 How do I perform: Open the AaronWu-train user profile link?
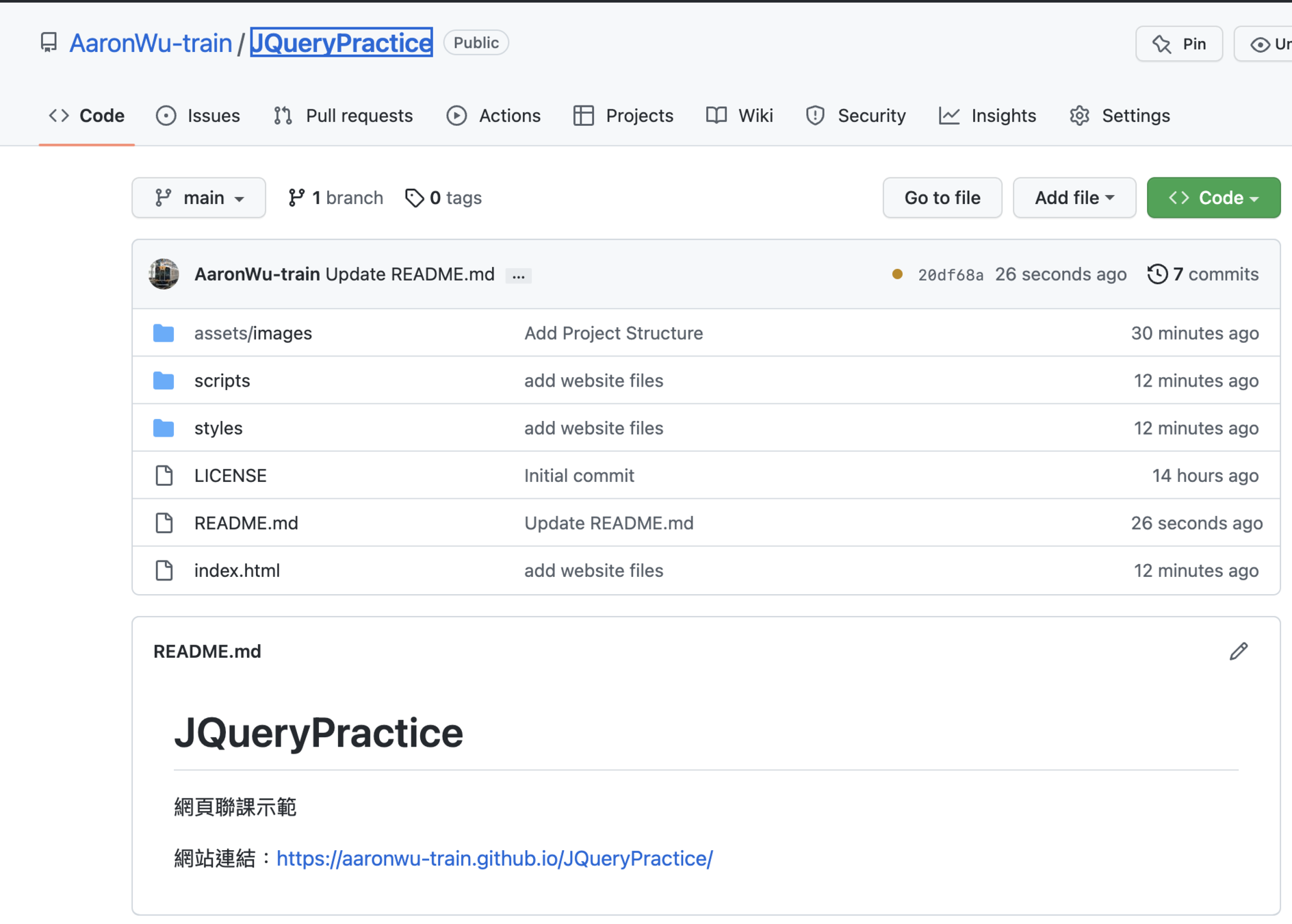(151, 42)
